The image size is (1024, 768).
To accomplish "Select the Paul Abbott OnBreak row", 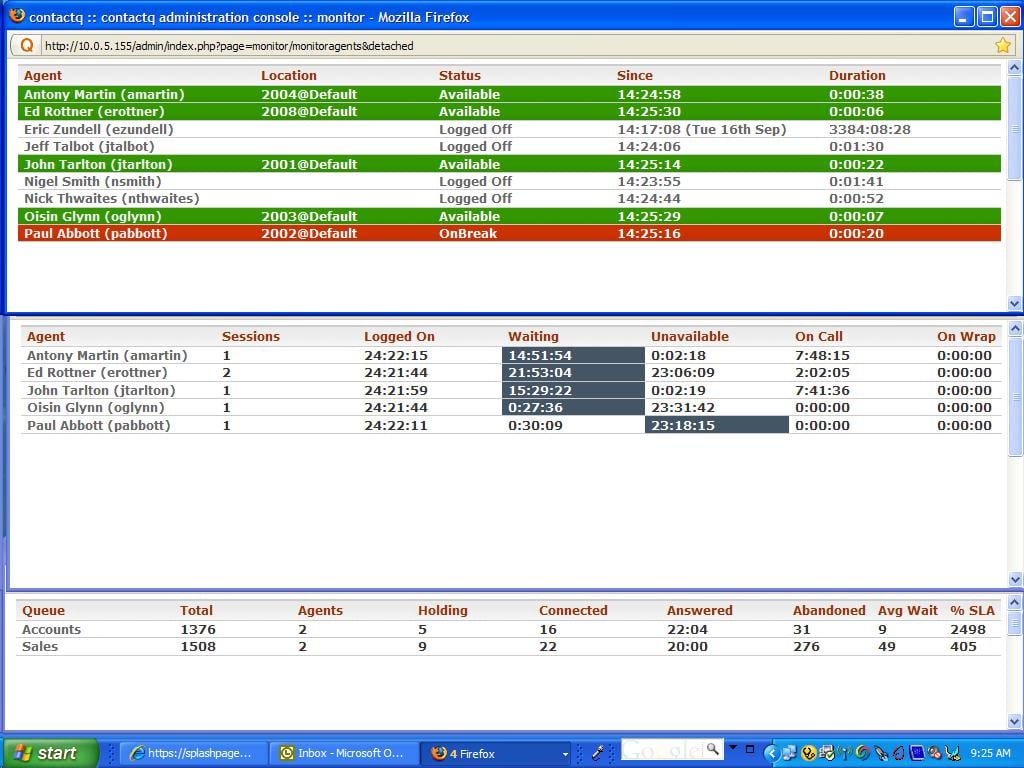I will pyautogui.click(x=510, y=234).
